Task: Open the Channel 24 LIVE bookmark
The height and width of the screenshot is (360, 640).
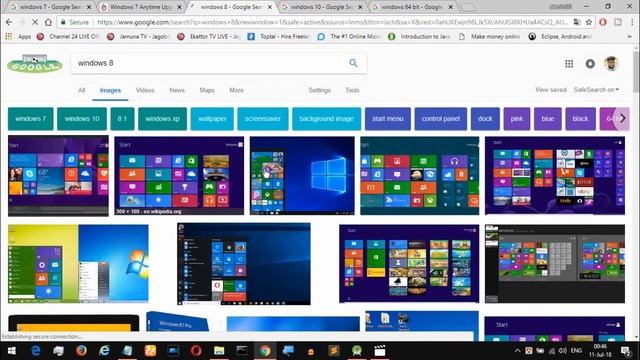Action: pos(68,36)
